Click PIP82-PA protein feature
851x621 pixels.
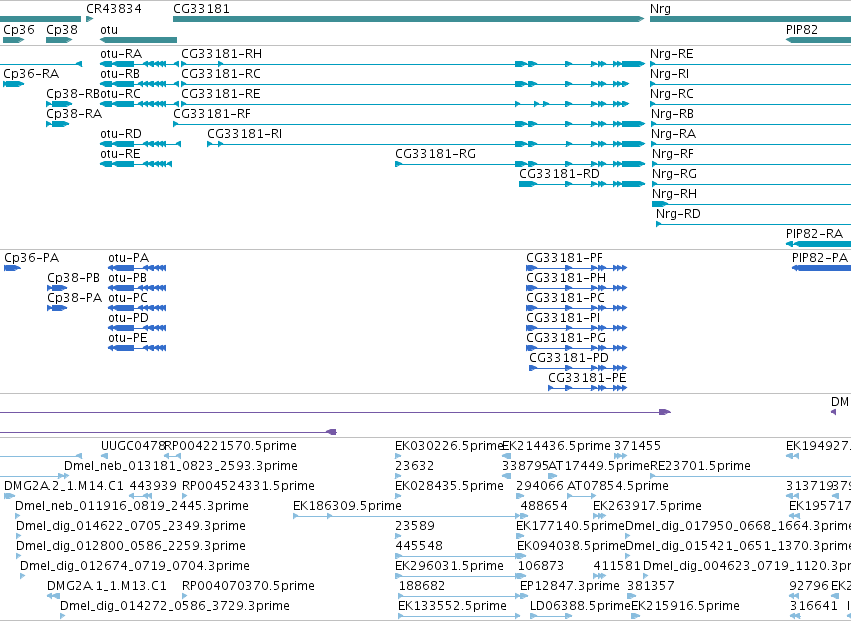click(822, 268)
